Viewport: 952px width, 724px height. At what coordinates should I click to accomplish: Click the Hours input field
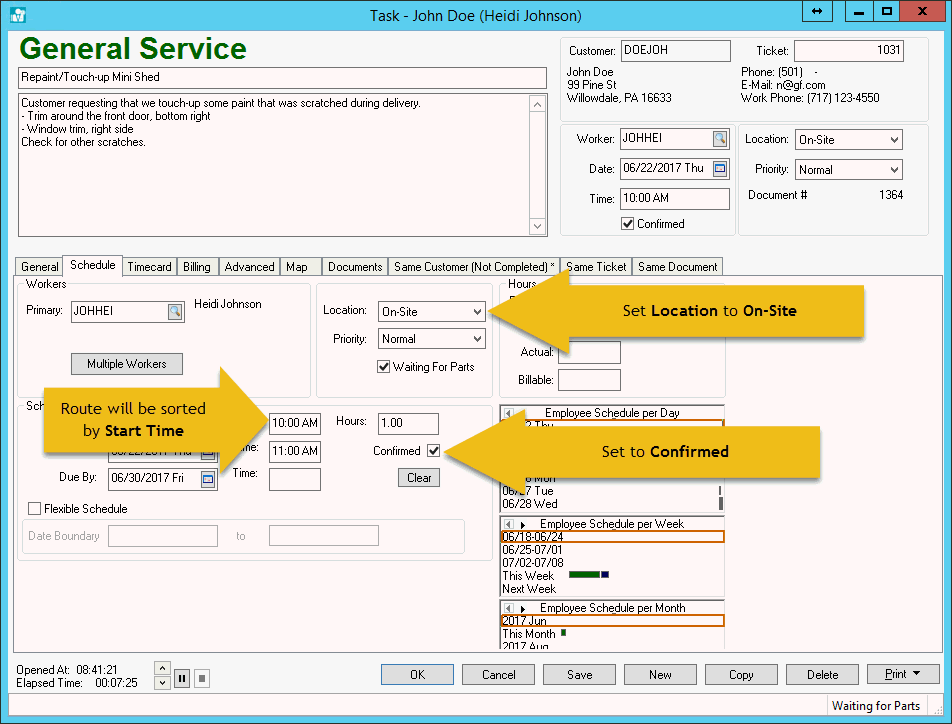click(x=408, y=423)
